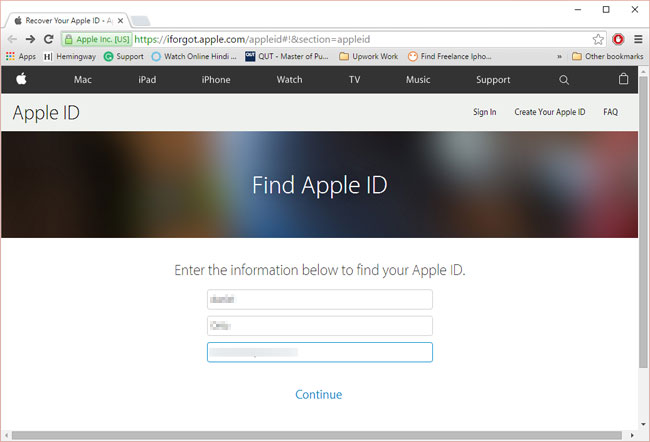
Task: Open the Upwork Work bookmark folder
Action: tap(369, 56)
